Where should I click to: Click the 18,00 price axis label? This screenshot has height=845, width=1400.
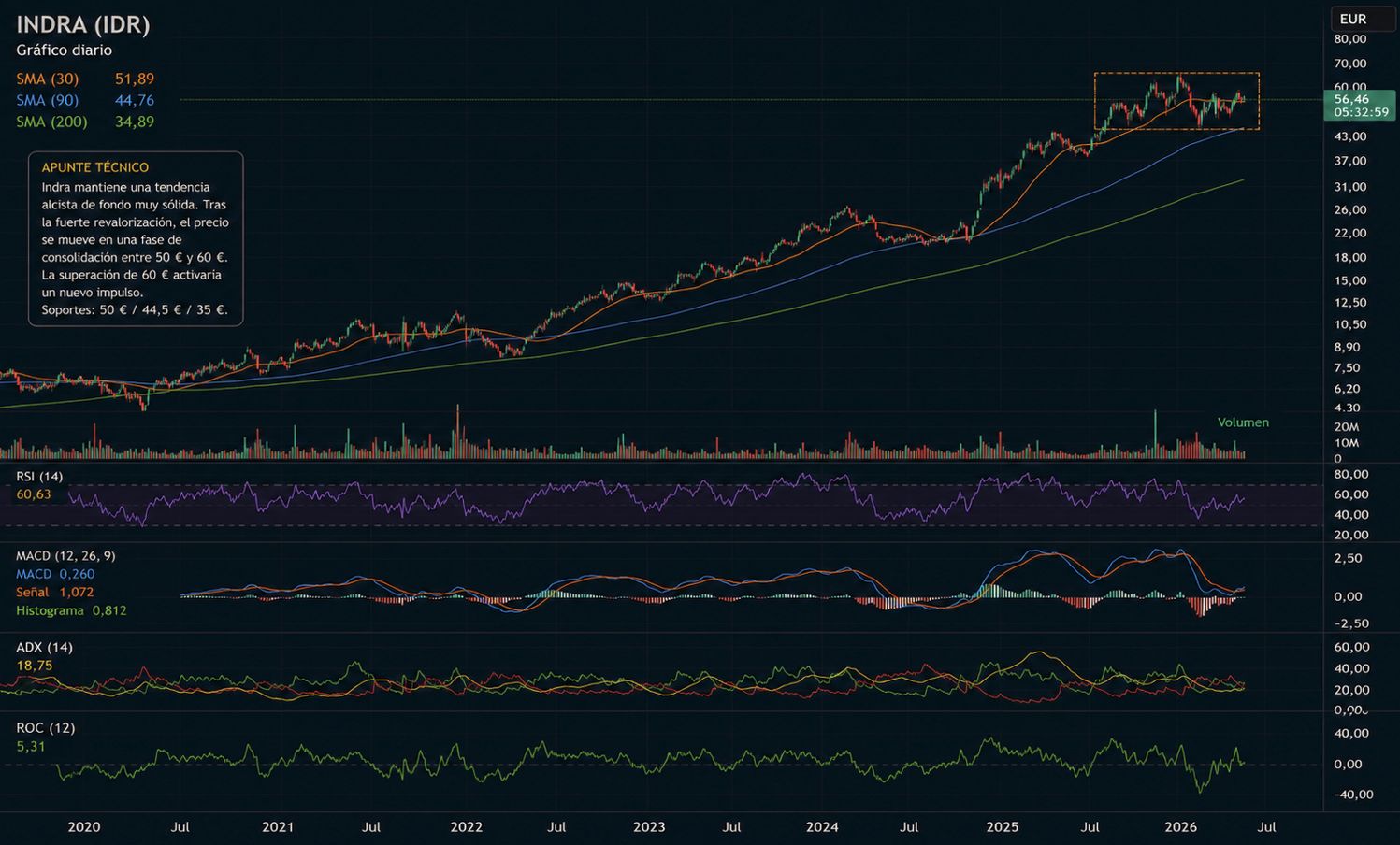pos(1350,258)
